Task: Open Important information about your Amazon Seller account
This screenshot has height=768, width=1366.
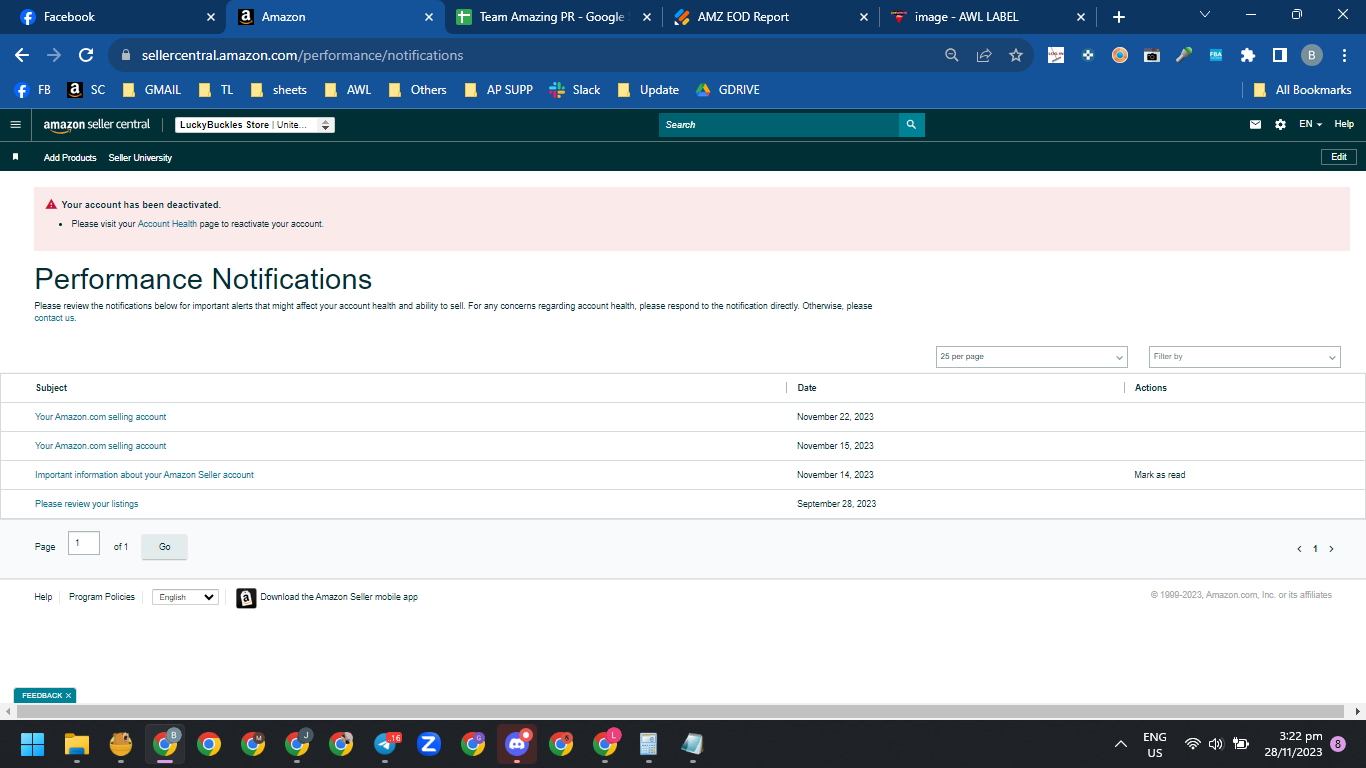Action: 145,475
